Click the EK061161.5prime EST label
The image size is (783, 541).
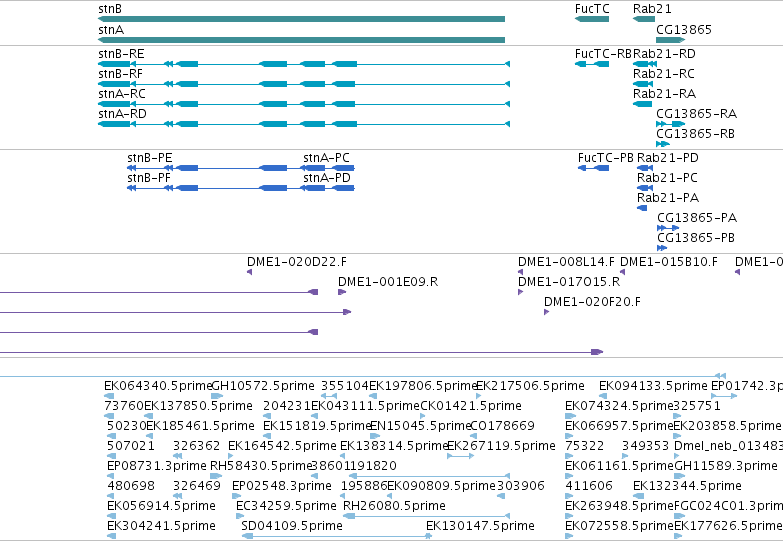pyautogui.click(x=619, y=466)
